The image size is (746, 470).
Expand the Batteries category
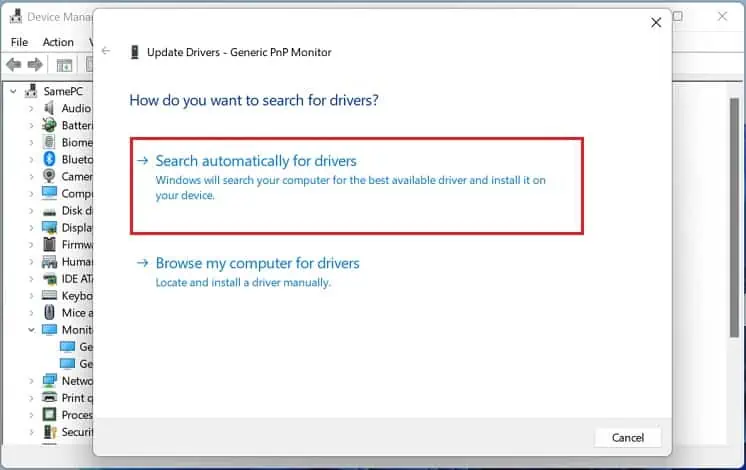pyautogui.click(x=31, y=126)
